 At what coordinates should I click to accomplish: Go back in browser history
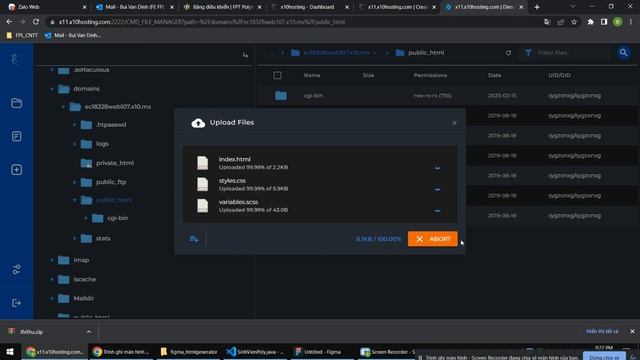[x=9, y=22]
